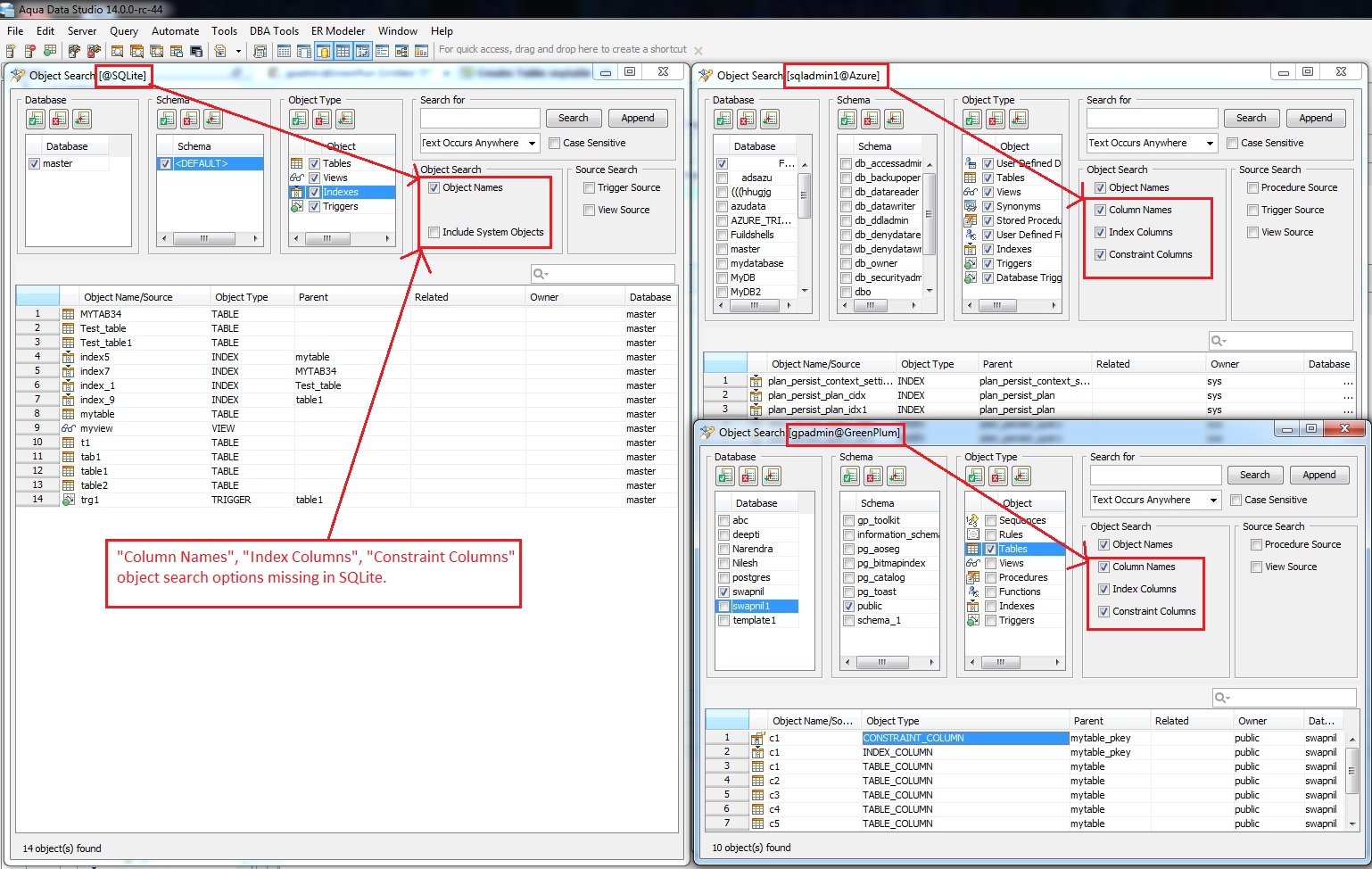Select all databases in SQLite Object Search
Viewport: 1372px width, 869px height.
36,119
